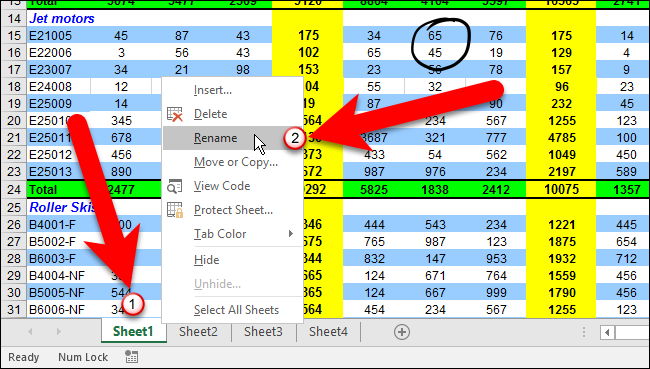
Task: Click horizontal scrollbar left arrow
Action: (x=607, y=332)
